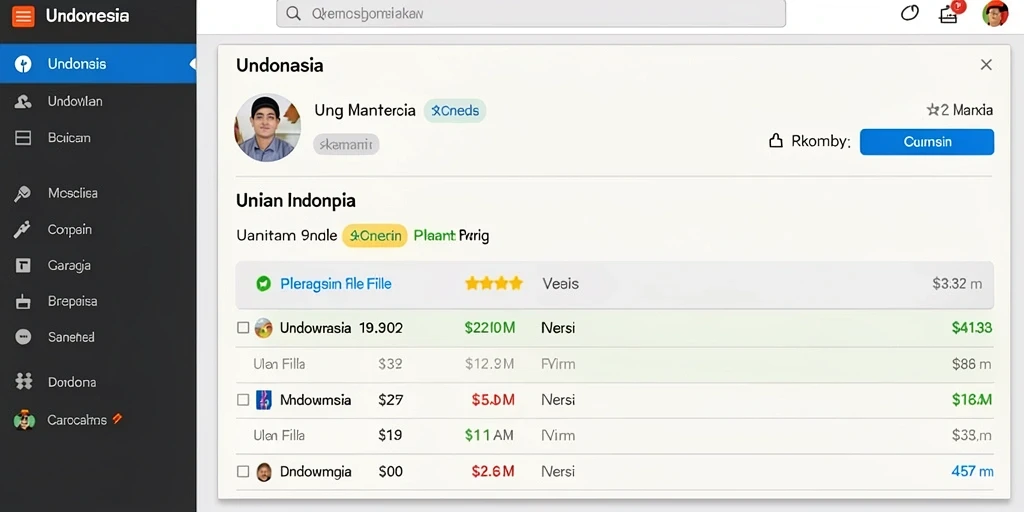Click the Dndowmgia row avatar icon
Image resolution: width=1024 pixels, height=512 pixels.
click(263, 472)
